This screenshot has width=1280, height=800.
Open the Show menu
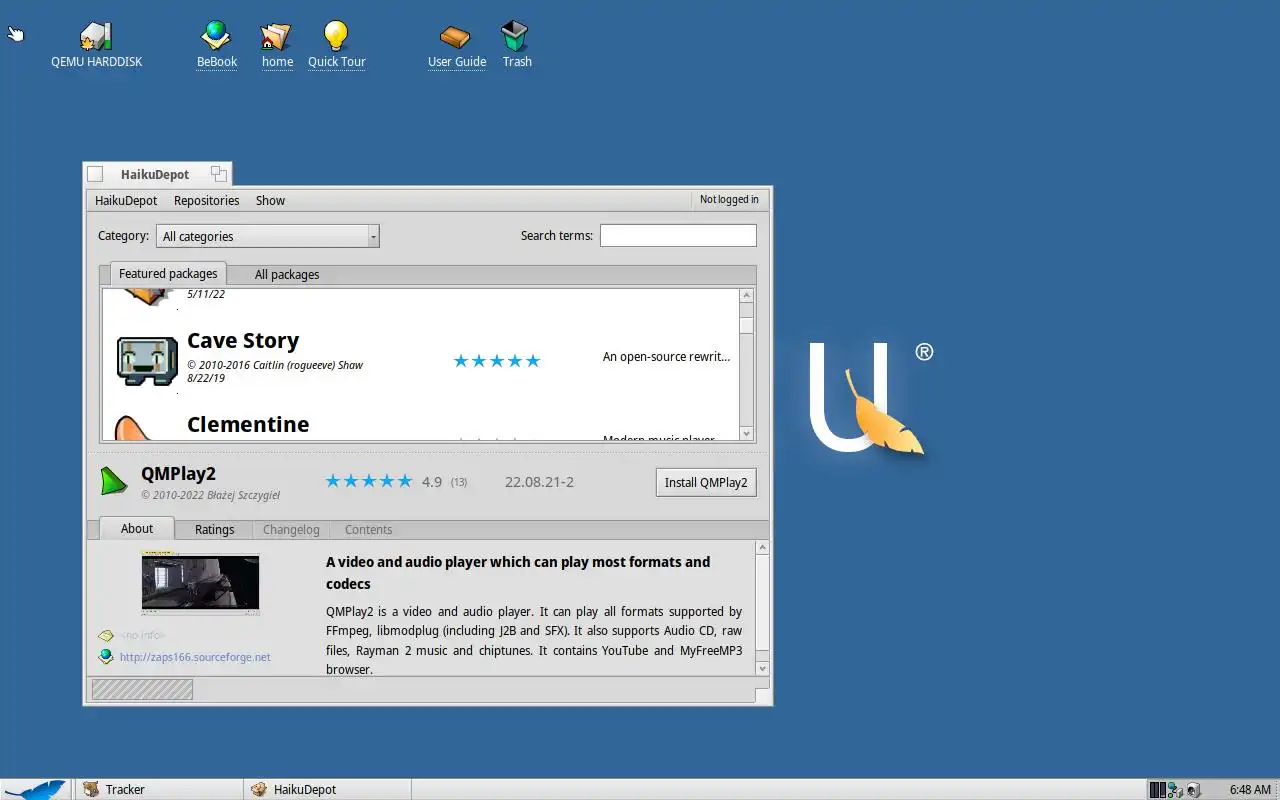click(270, 200)
